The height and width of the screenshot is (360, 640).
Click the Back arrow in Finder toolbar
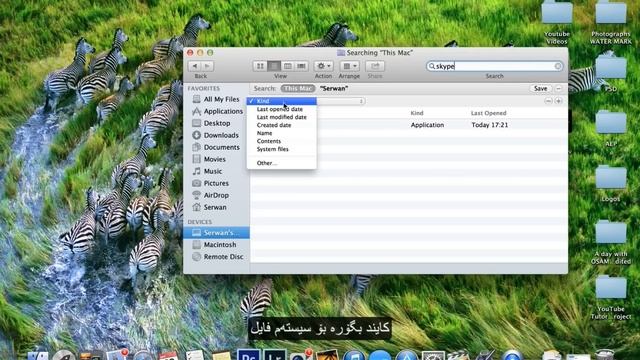(195, 66)
